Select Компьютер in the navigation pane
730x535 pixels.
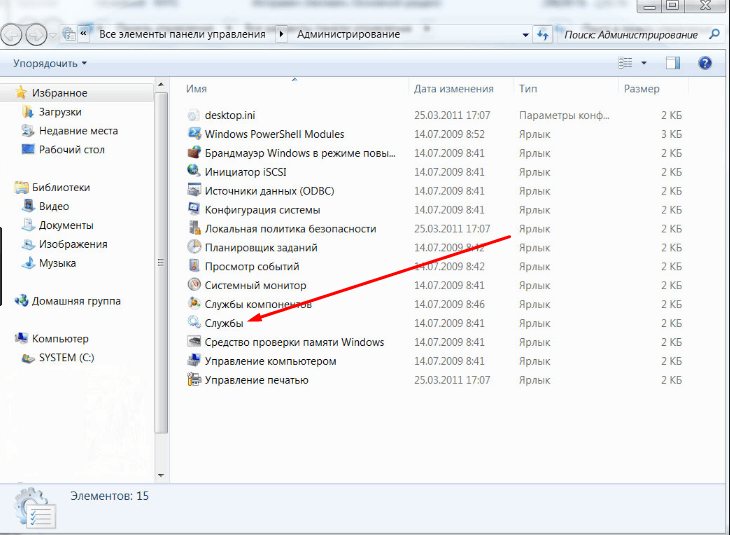[x=60, y=339]
